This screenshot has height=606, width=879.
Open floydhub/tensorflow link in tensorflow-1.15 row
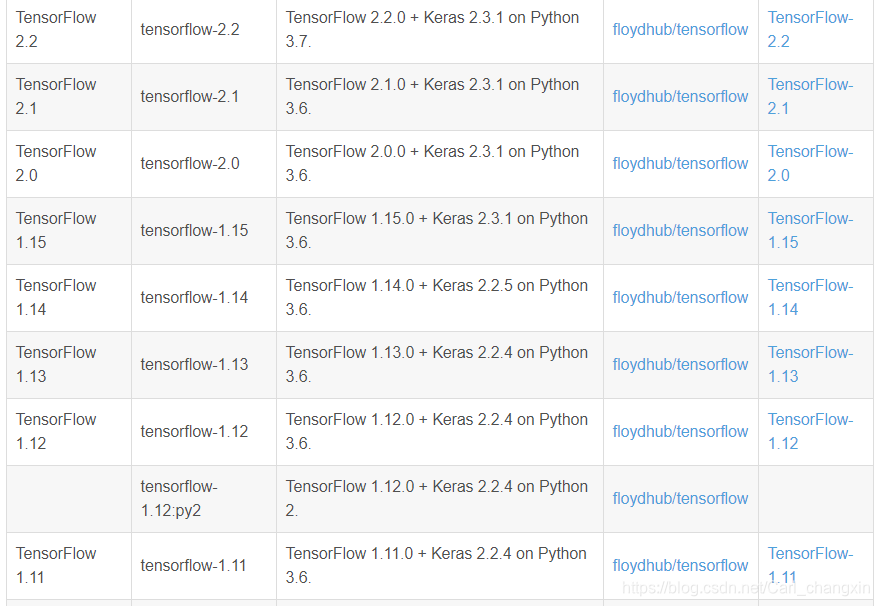(680, 230)
